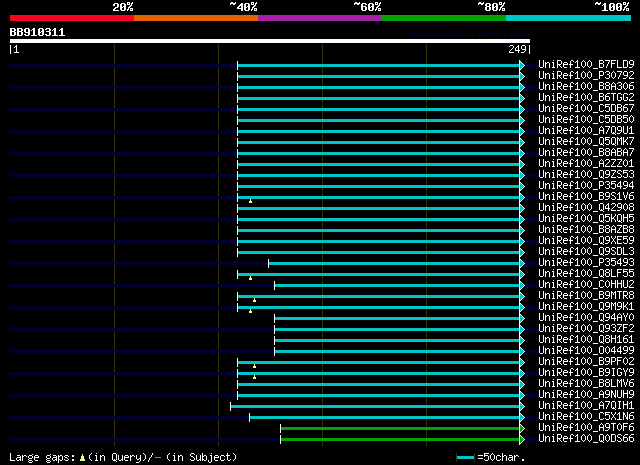Select the UniRef100_P35494 label
The image size is (640, 465).
click(x=586, y=185)
